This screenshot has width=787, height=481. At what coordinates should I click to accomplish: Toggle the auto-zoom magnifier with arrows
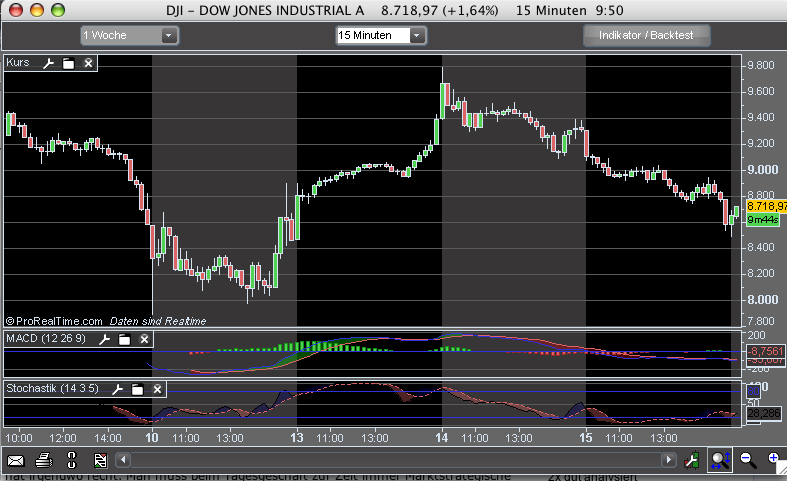[720, 460]
